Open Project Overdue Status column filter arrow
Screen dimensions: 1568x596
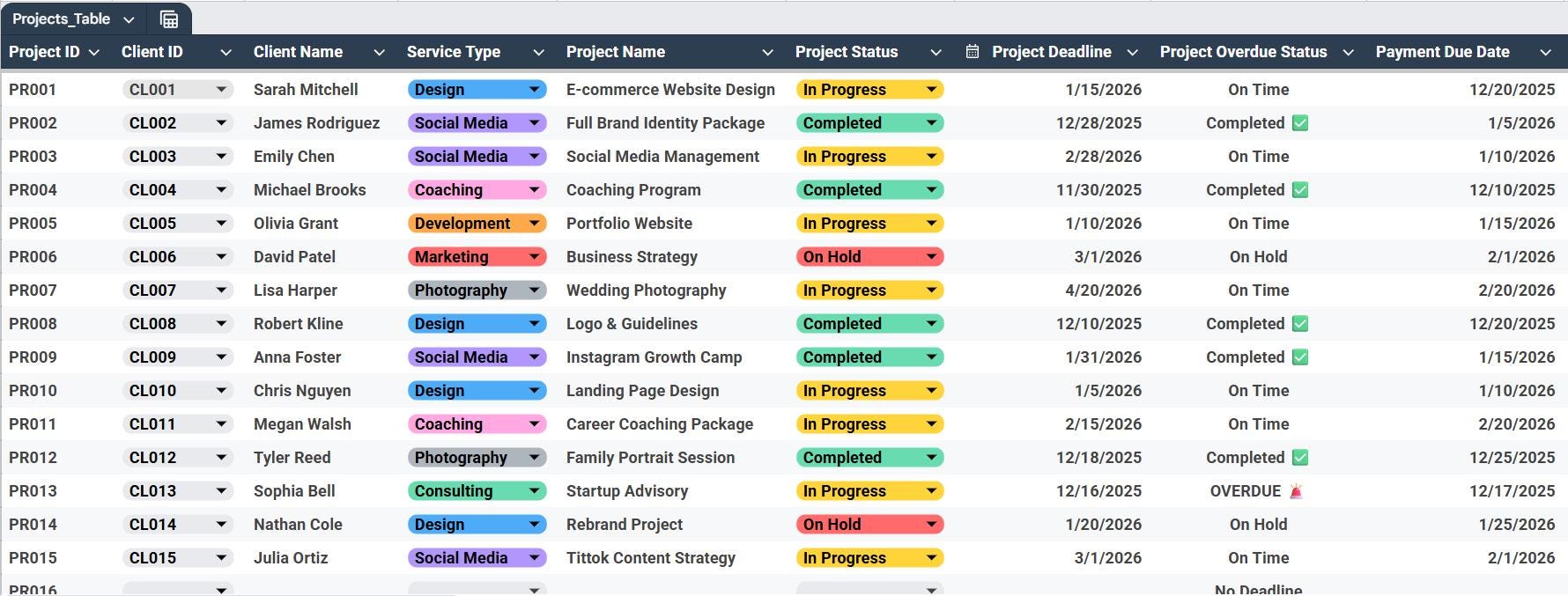point(1348,53)
